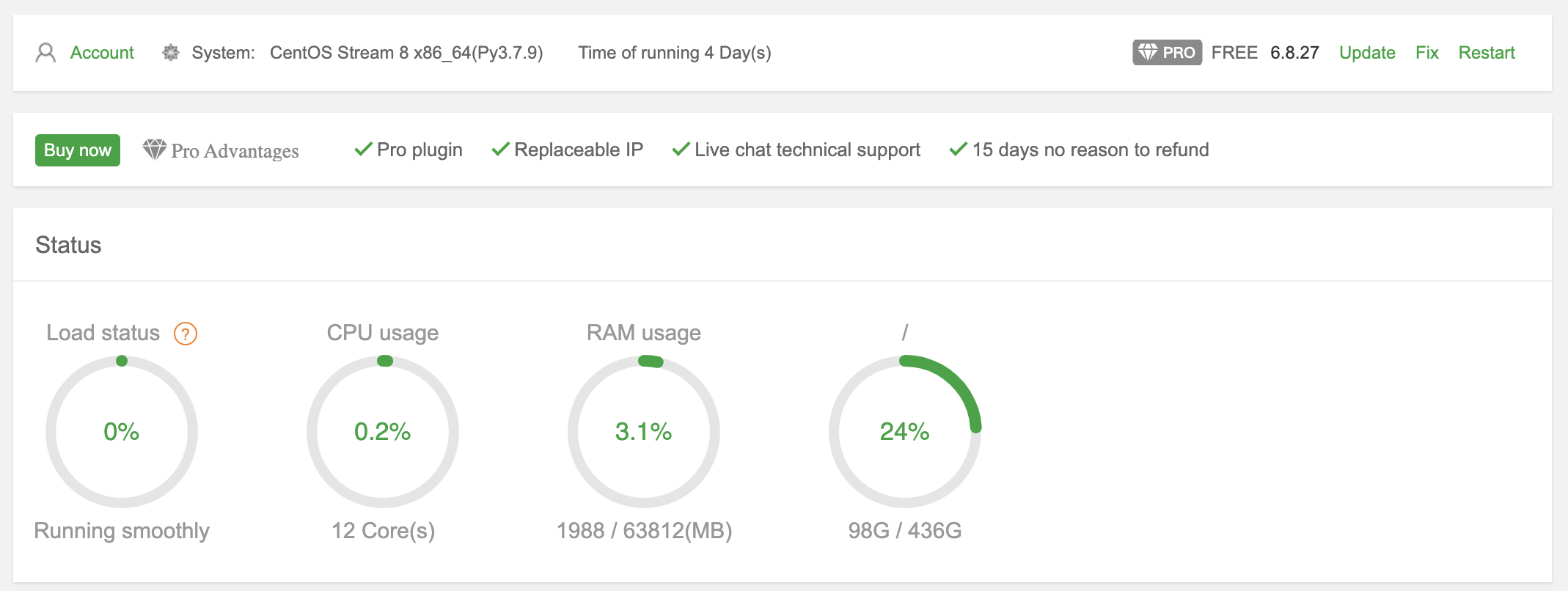Click the root disk 24% gauge

click(x=905, y=431)
